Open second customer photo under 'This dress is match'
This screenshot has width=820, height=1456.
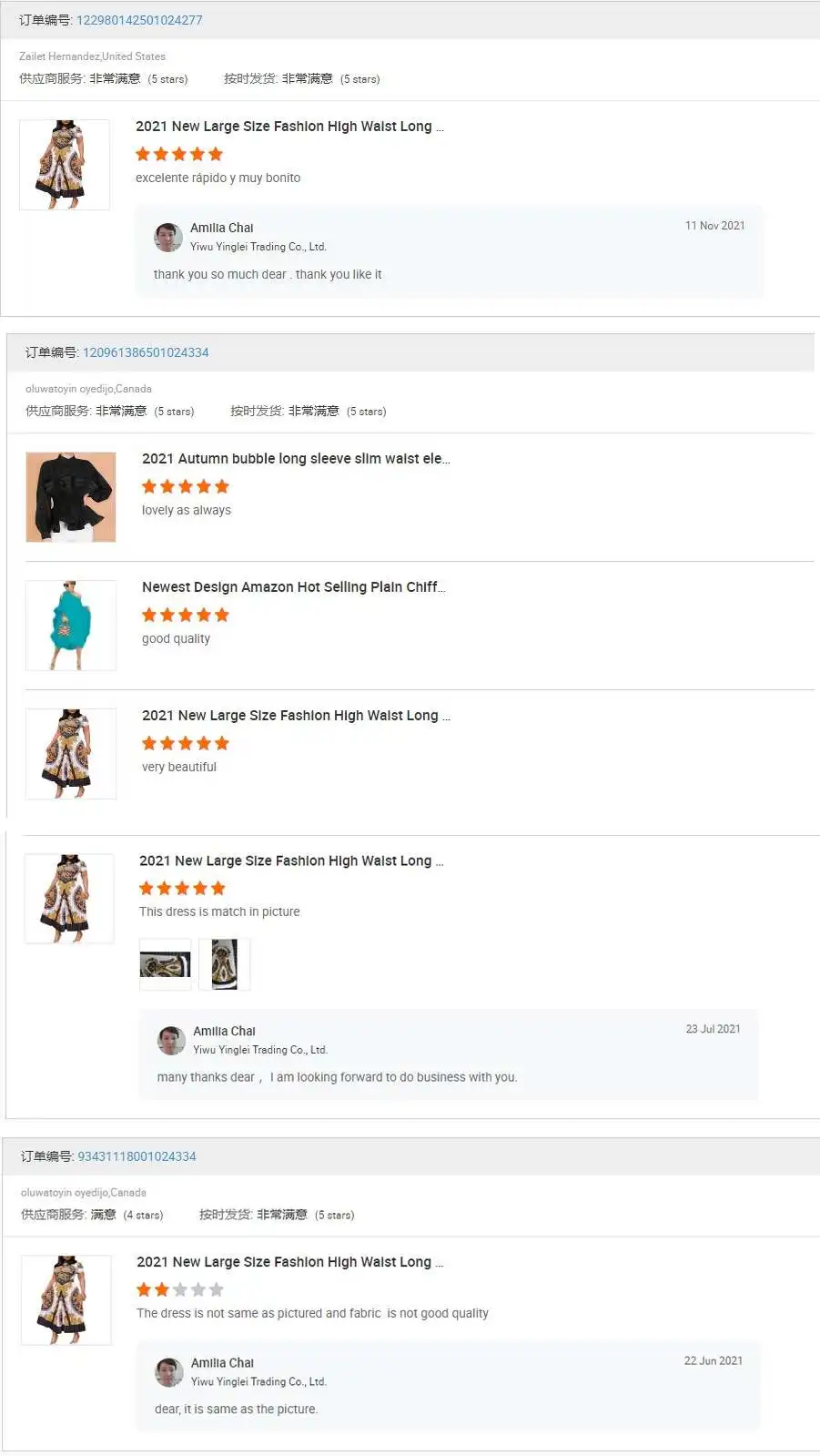[x=224, y=964]
